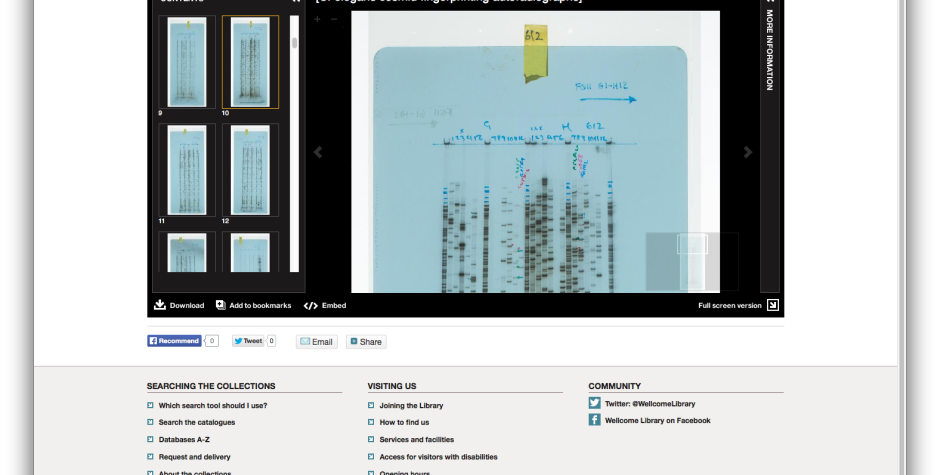The width and height of the screenshot is (940, 475).
Task: Open 'Wellcome Library on Facebook' link
Action: 658,420
